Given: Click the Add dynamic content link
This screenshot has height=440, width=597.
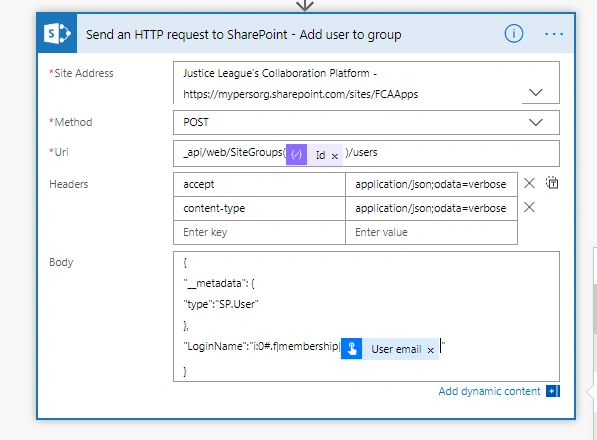Looking at the screenshot, I should (x=489, y=391).
